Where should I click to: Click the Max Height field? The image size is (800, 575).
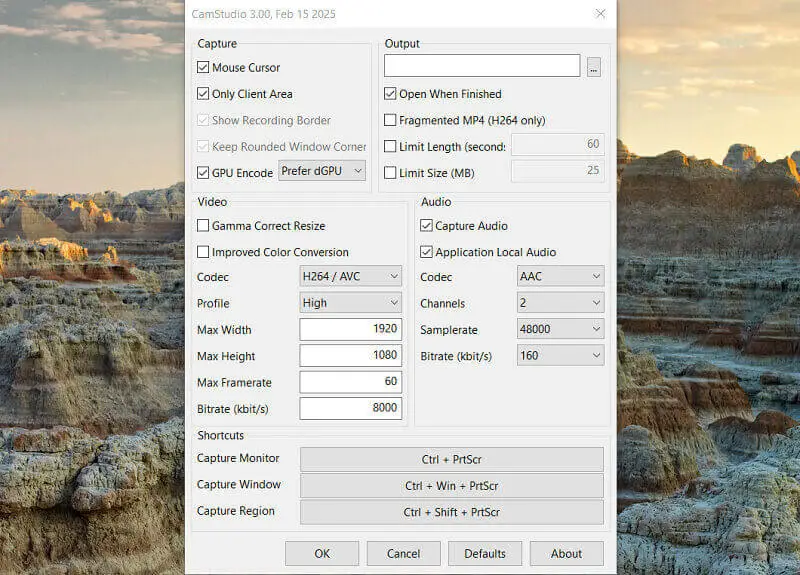click(351, 356)
